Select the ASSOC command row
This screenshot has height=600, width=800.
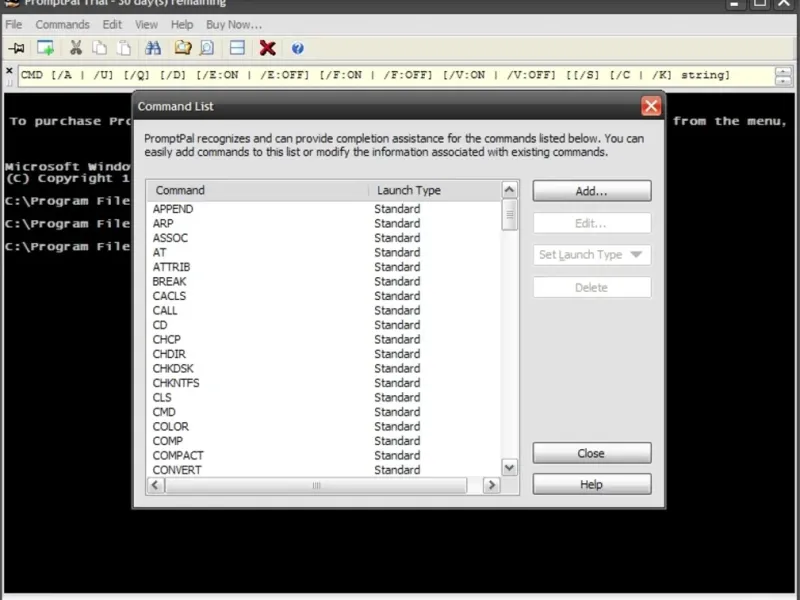click(x=324, y=238)
